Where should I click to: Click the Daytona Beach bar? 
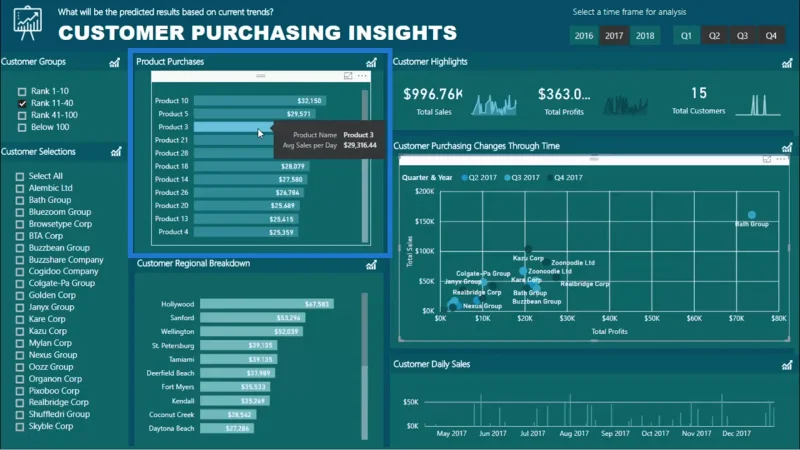[x=227, y=429]
